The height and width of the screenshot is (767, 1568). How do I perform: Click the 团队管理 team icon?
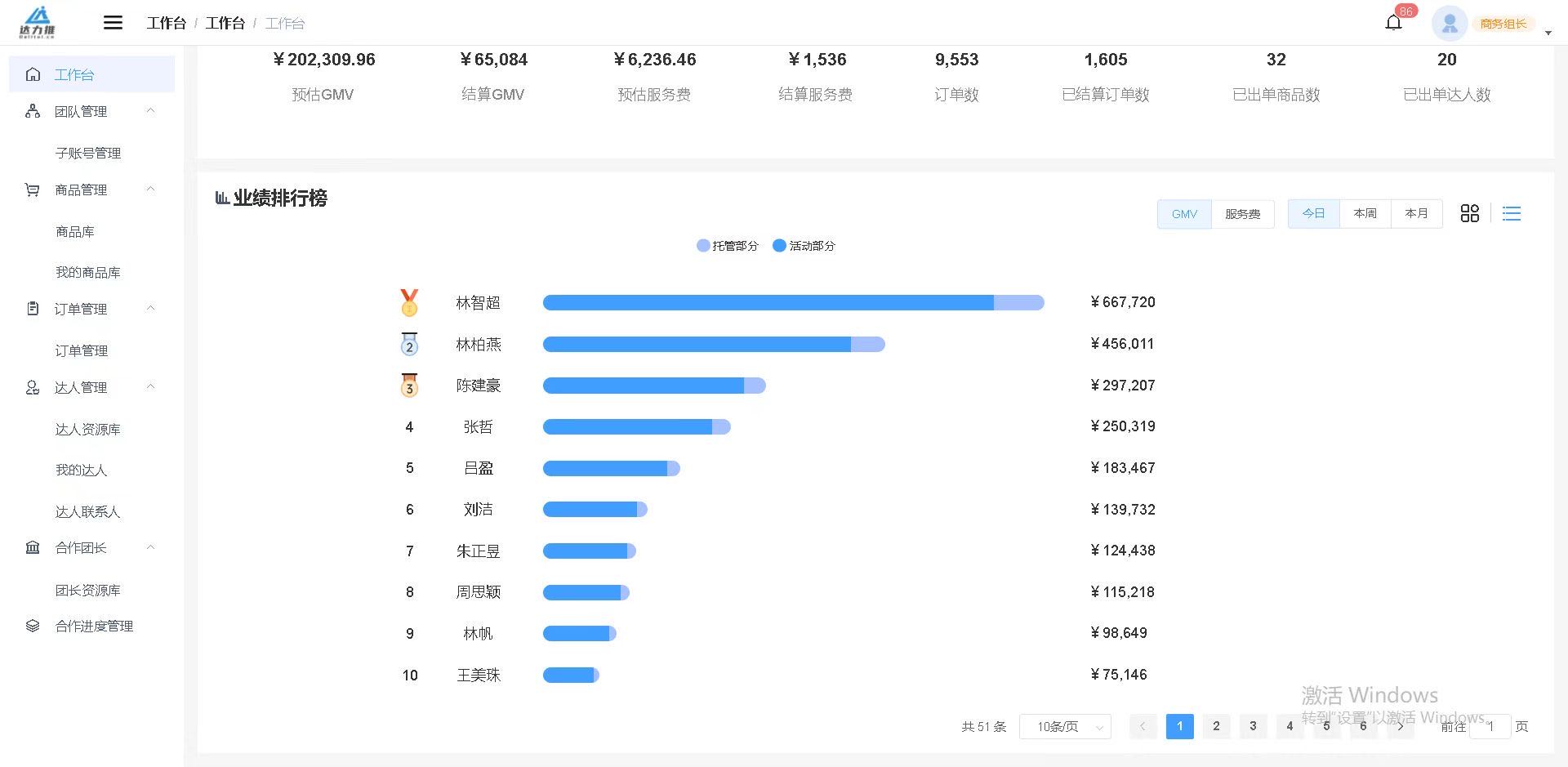33,111
